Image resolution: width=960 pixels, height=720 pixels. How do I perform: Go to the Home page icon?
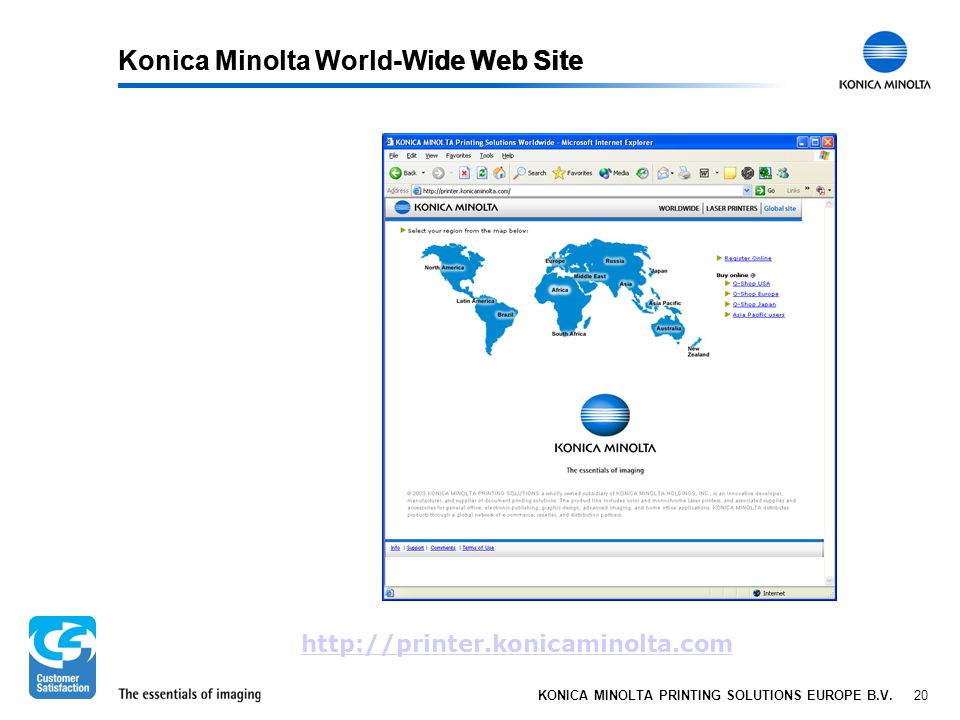click(500, 173)
